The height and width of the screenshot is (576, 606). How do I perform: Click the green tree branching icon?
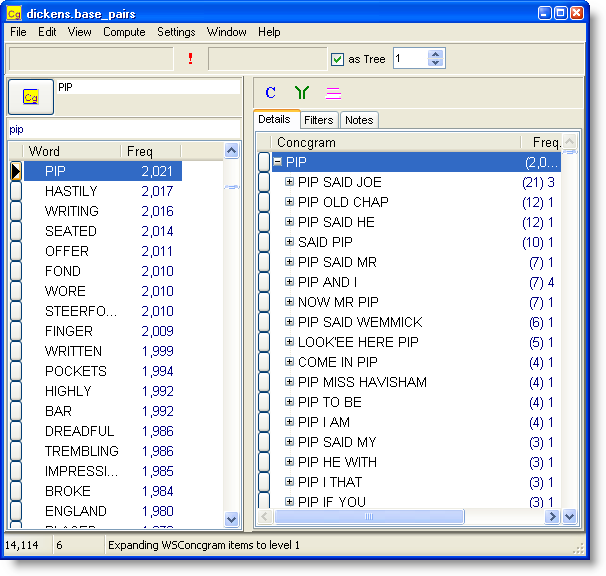coord(302,92)
